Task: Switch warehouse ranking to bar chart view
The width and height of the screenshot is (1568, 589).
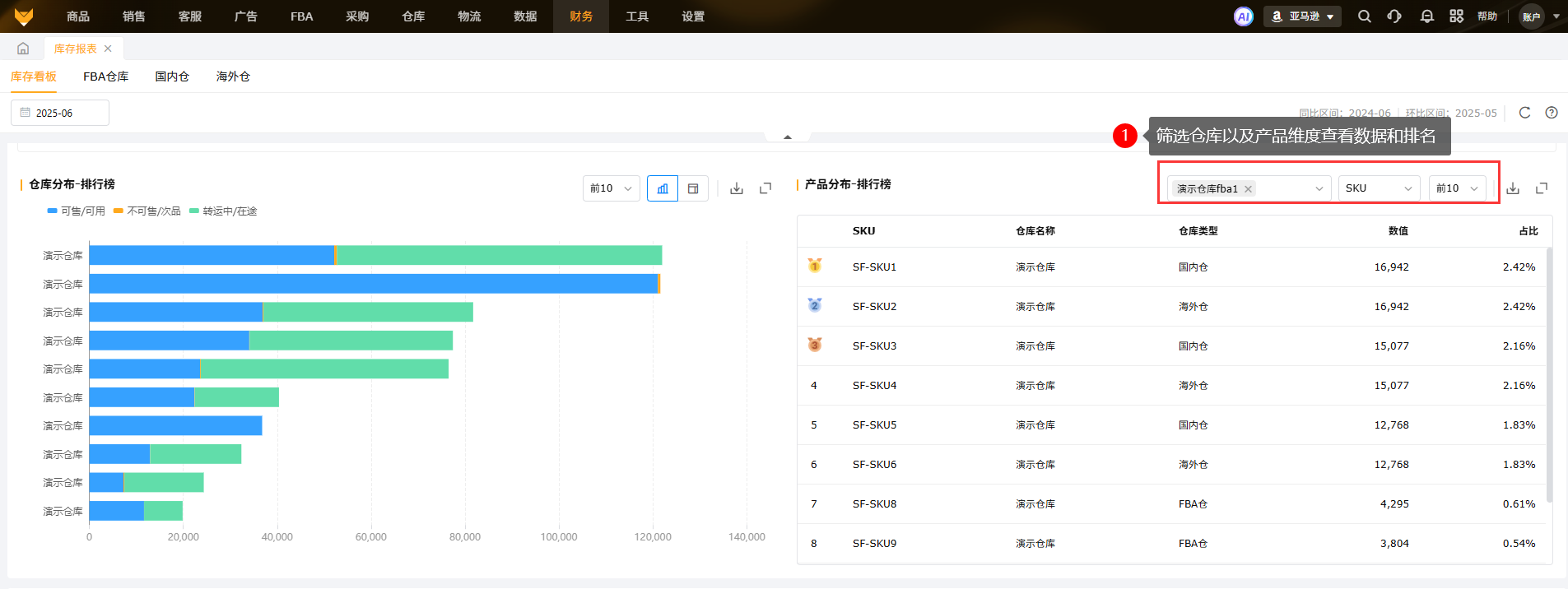Action: coord(663,188)
